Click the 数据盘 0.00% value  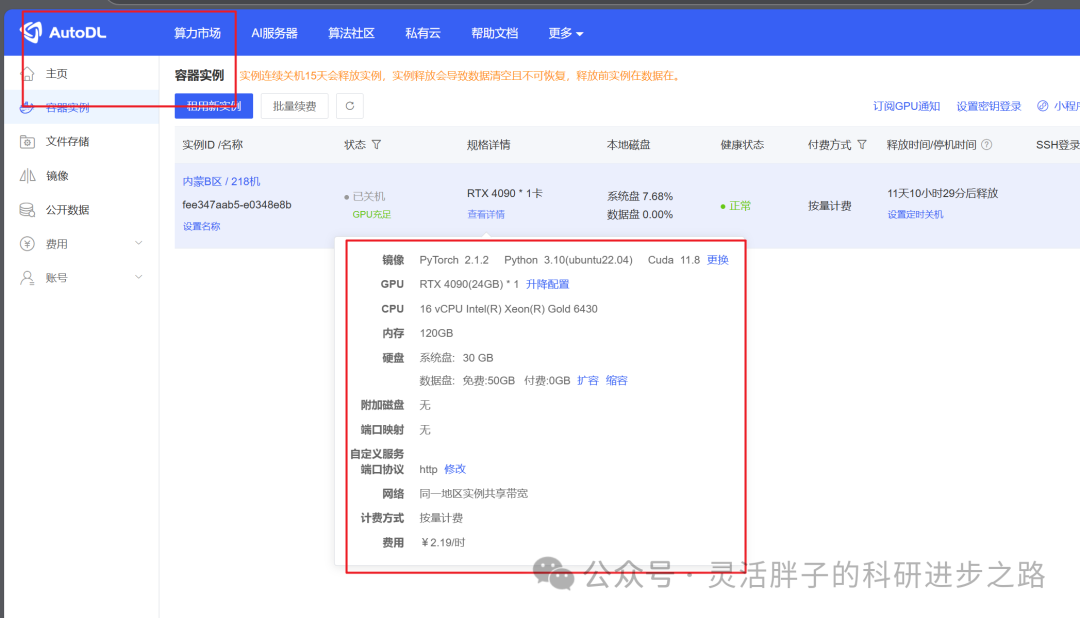click(x=640, y=215)
